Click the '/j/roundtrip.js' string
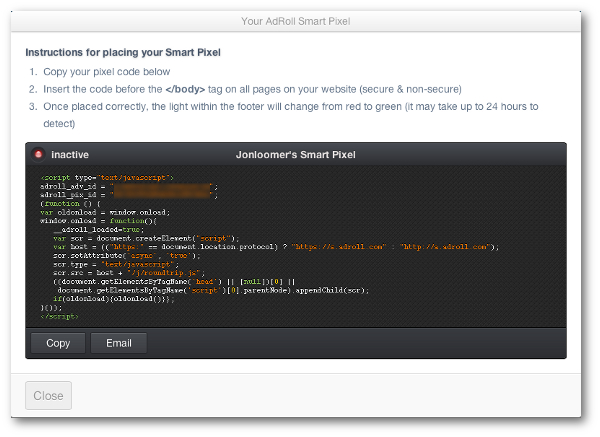 (x=165, y=273)
